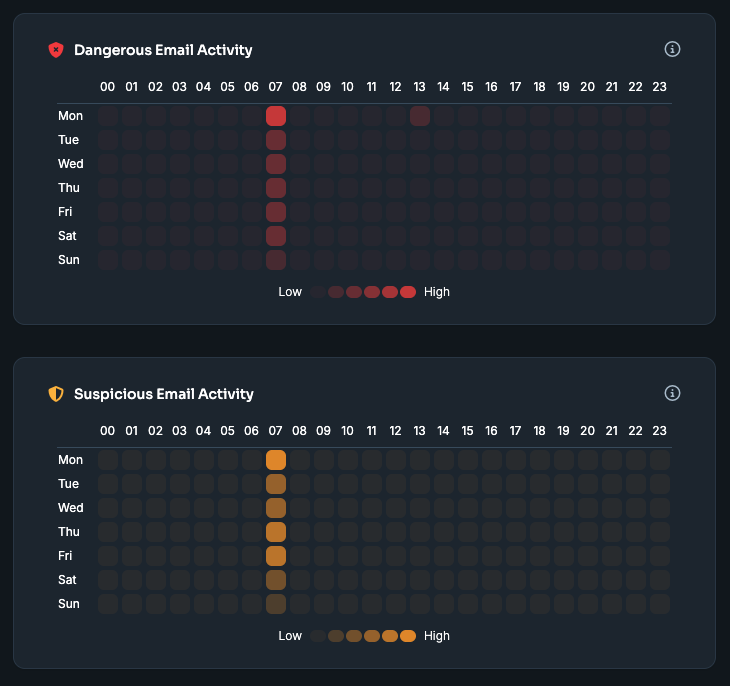This screenshot has height=686, width=730.
Task: Click the 07 hour header in Dangerous heatmap
Action: 275,87
